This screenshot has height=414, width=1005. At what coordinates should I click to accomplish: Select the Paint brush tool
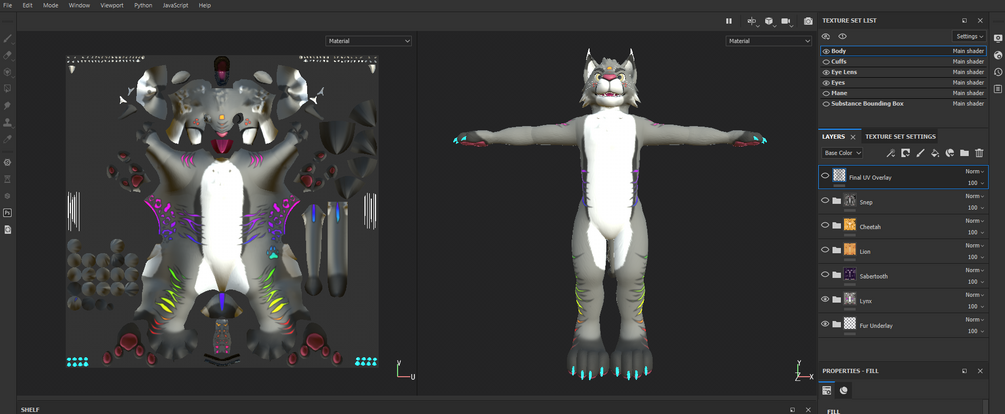point(8,38)
